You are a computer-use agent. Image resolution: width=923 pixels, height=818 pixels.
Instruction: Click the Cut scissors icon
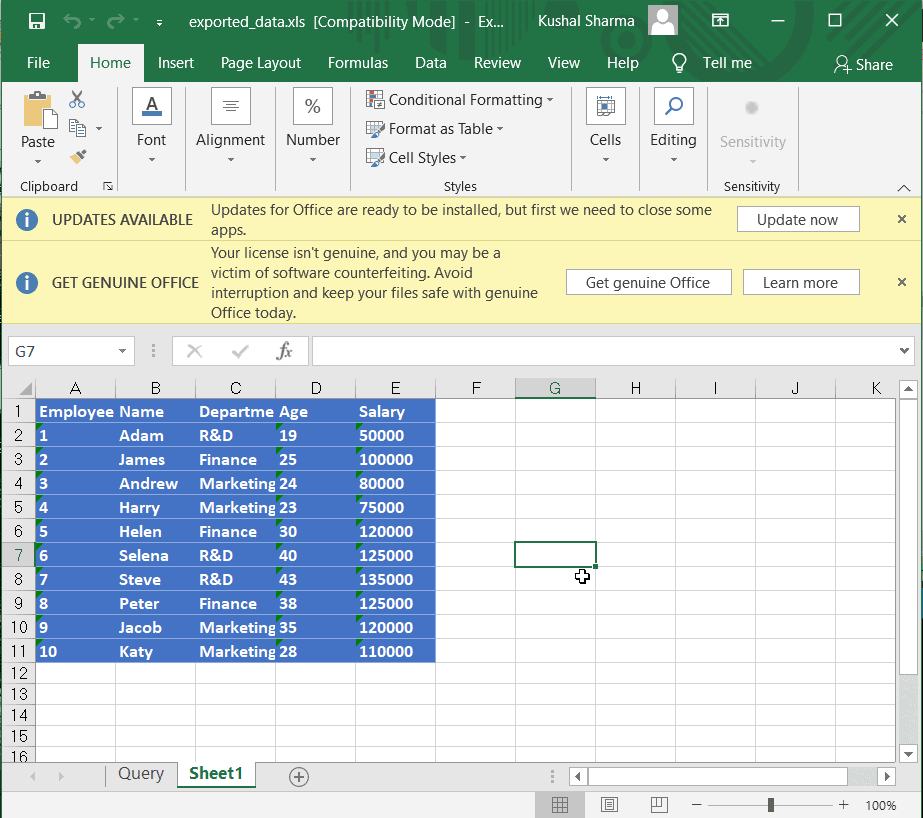click(77, 99)
